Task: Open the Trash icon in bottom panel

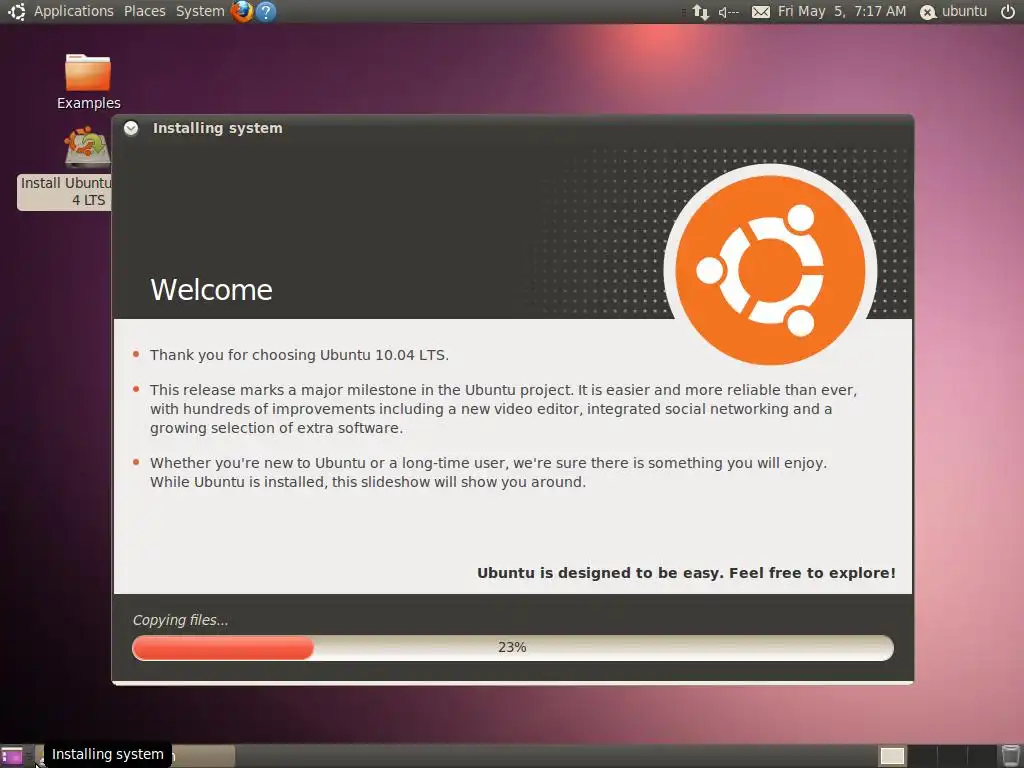Action: click(1010, 756)
